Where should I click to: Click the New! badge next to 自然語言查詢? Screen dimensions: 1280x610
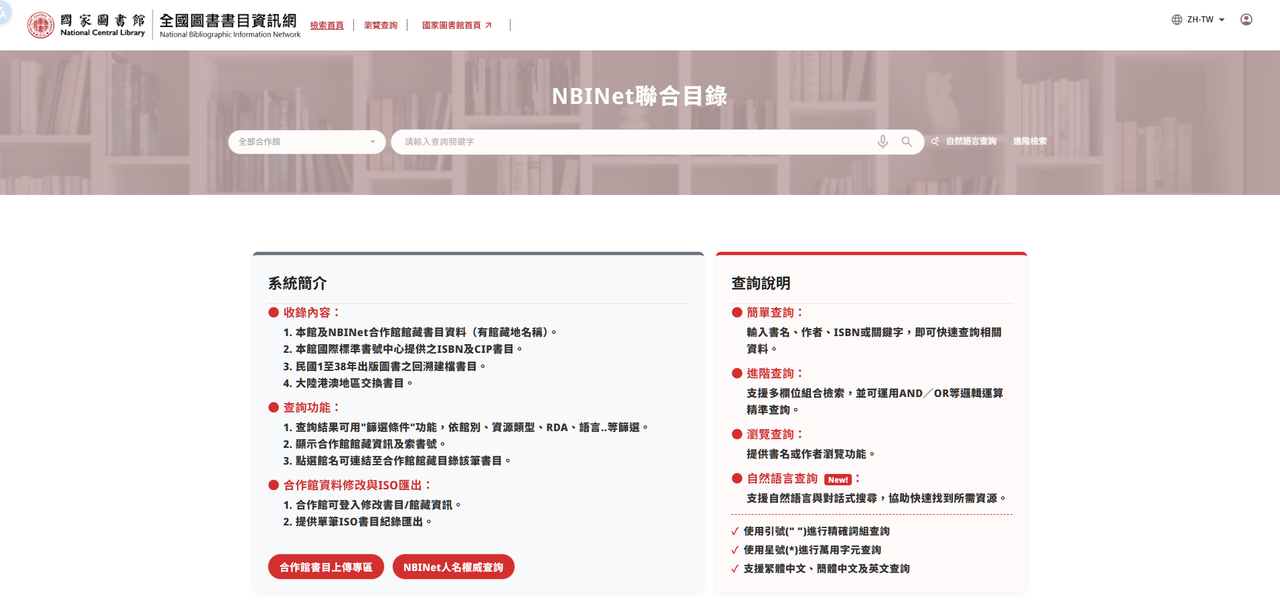(x=838, y=480)
